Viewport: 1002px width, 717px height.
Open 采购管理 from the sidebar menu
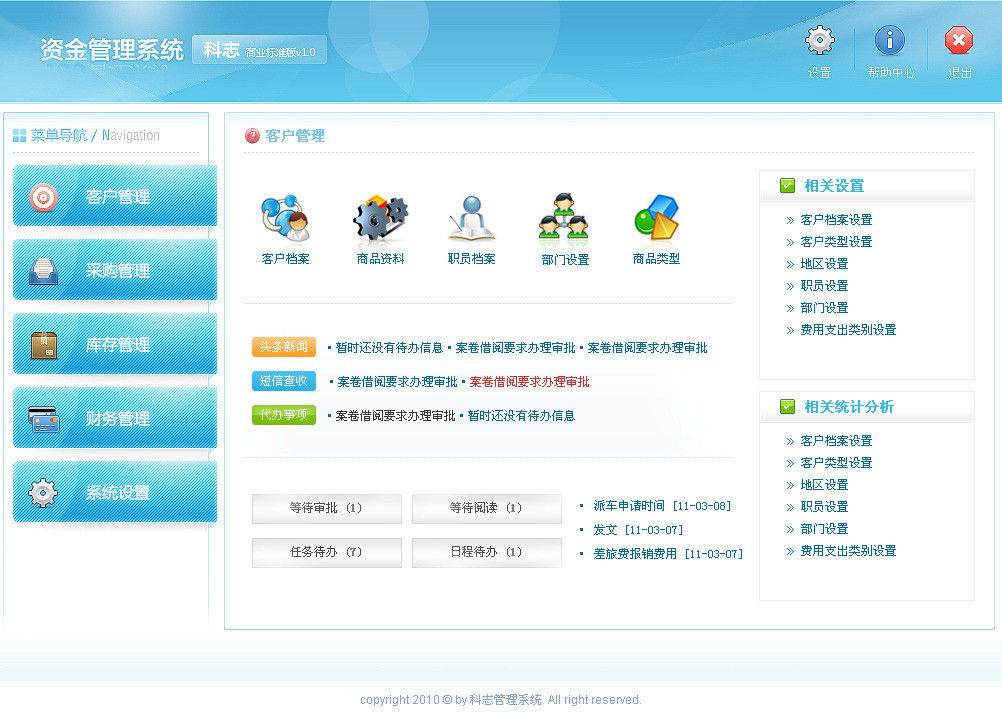coord(115,271)
